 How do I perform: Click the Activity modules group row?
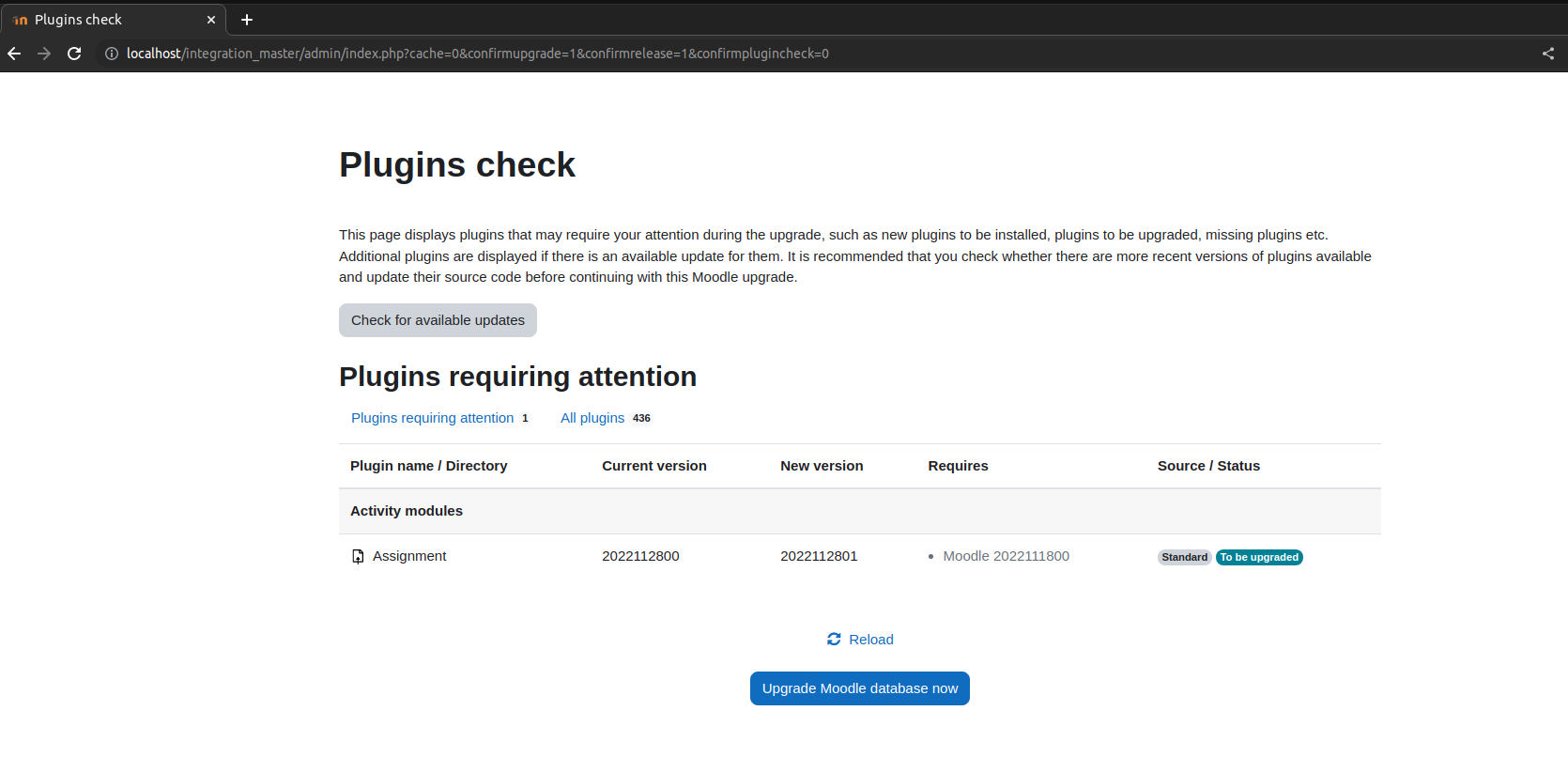pyautogui.click(x=860, y=511)
